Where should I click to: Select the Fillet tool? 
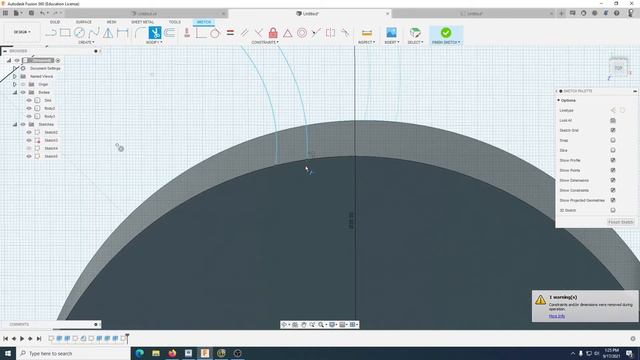[x=140, y=33]
